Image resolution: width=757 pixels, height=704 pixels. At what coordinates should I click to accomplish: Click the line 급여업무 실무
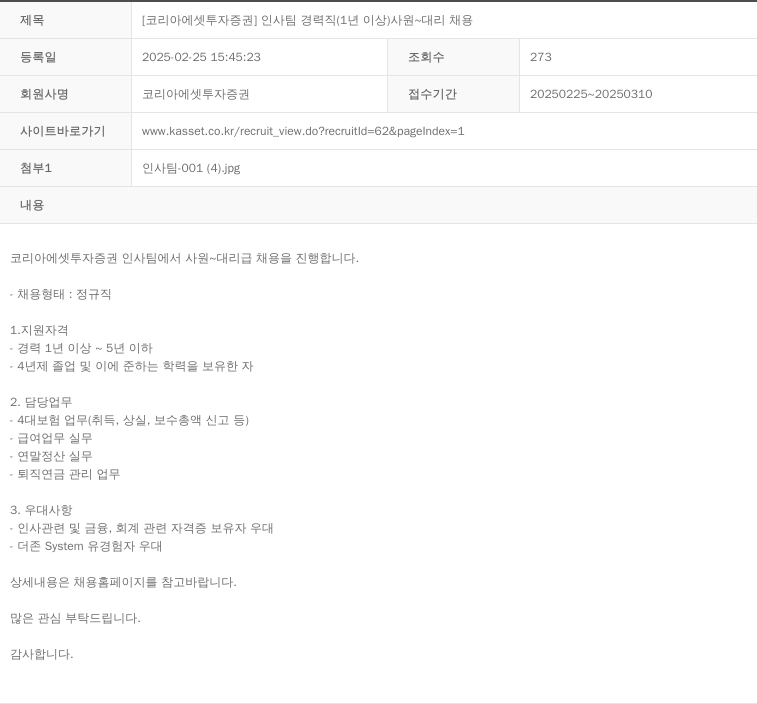tap(51, 438)
